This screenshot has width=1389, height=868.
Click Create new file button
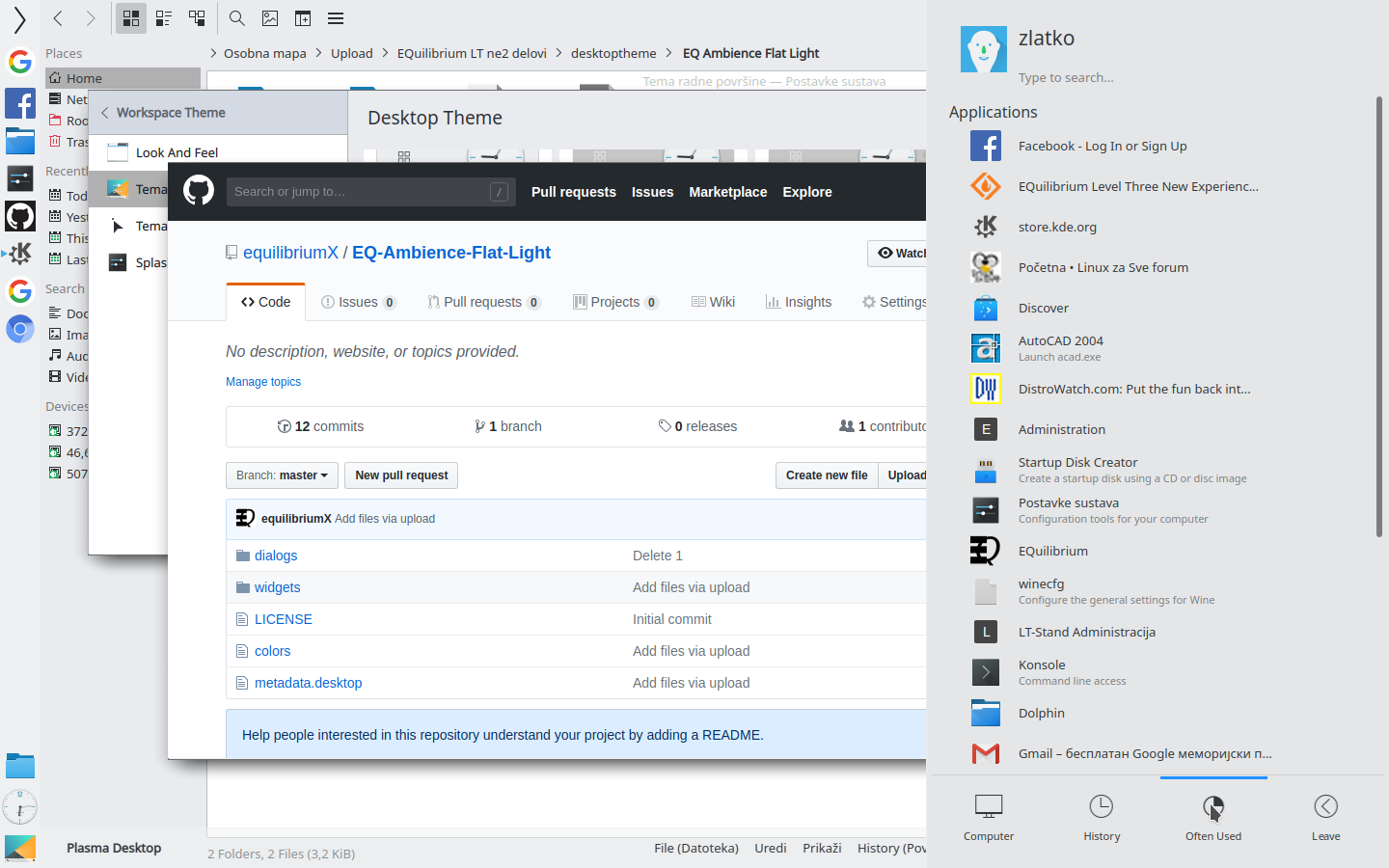(827, 475)
